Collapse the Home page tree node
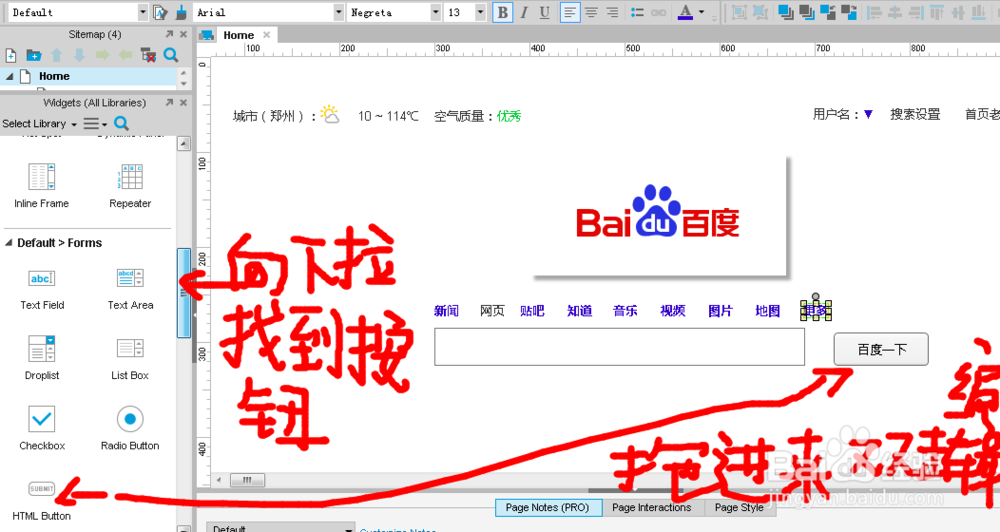The image size is (1000, 532). [9, 76]
